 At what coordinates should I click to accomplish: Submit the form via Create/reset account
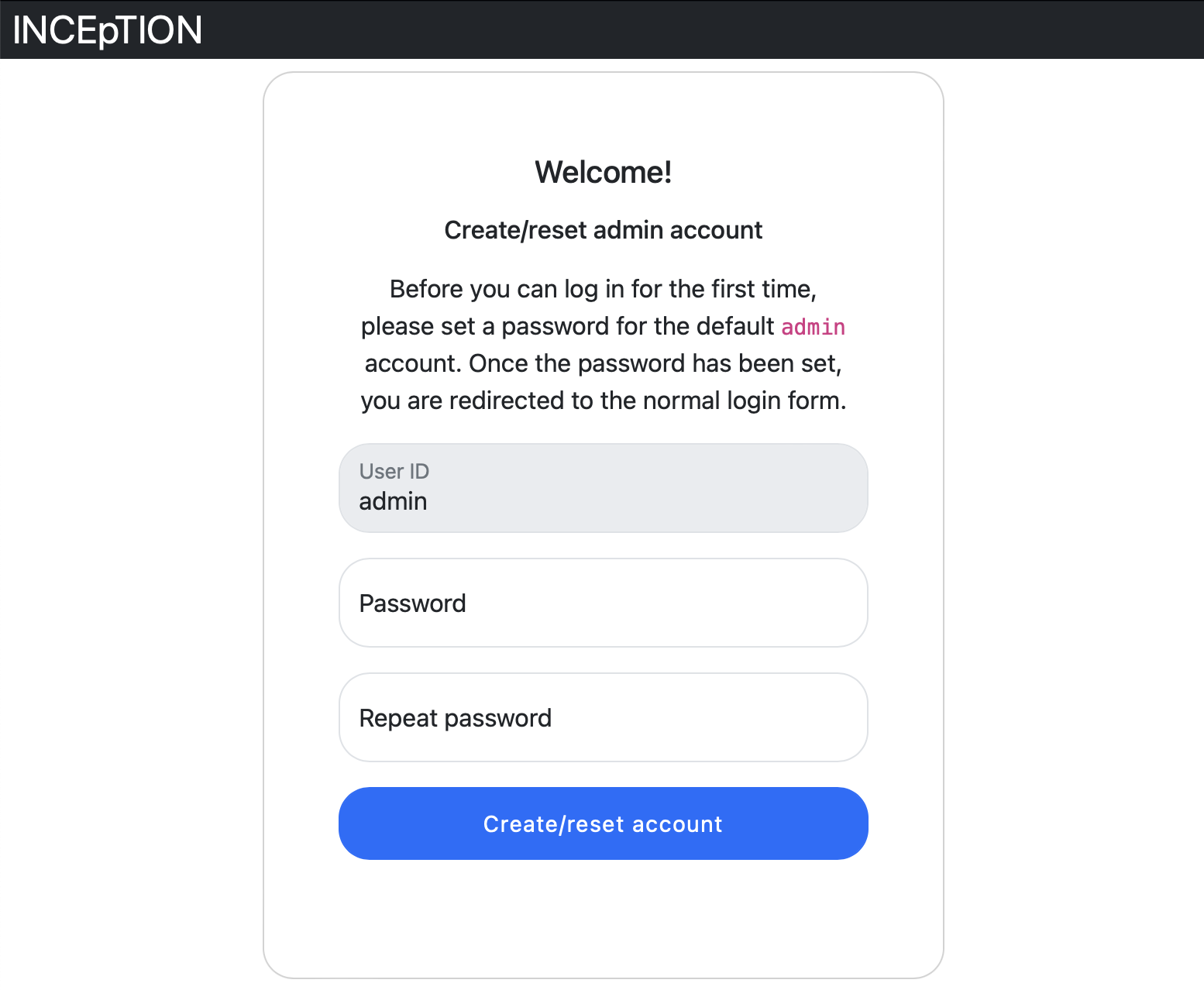tap(603, 823)
